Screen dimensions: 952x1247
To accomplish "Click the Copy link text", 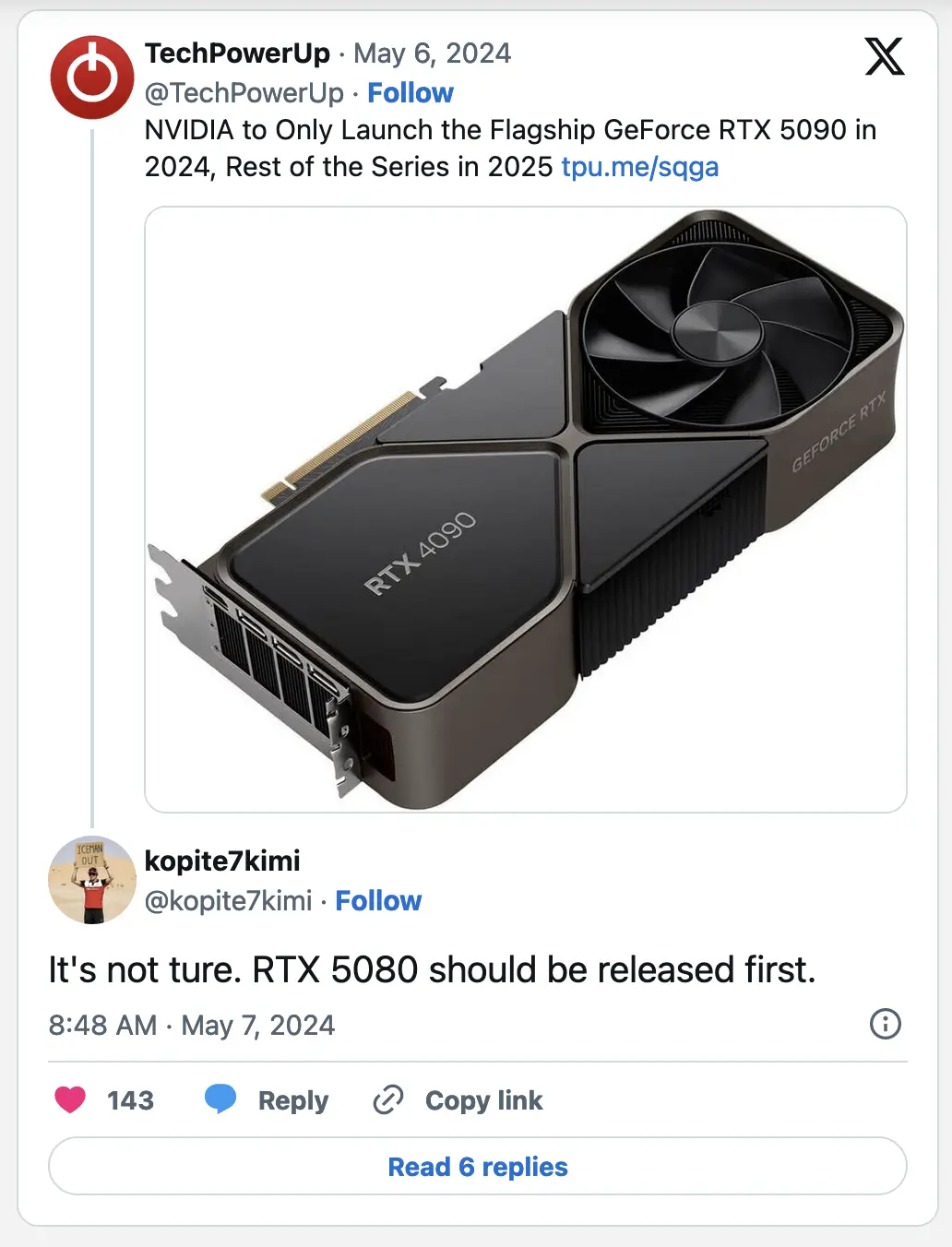I will [x=484, y=1100].
